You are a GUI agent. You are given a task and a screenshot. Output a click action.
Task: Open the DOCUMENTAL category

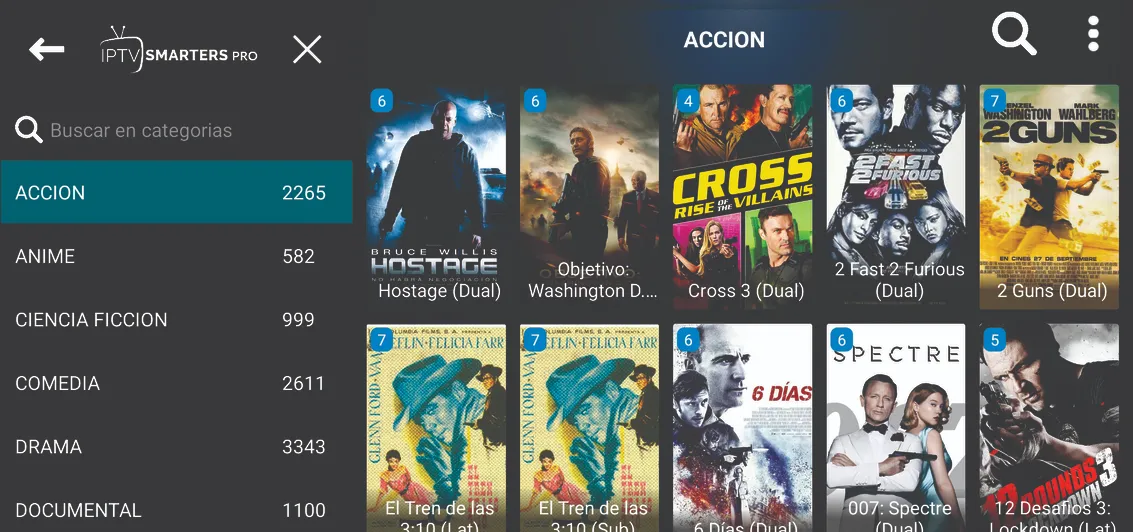[x=177, y=508]
